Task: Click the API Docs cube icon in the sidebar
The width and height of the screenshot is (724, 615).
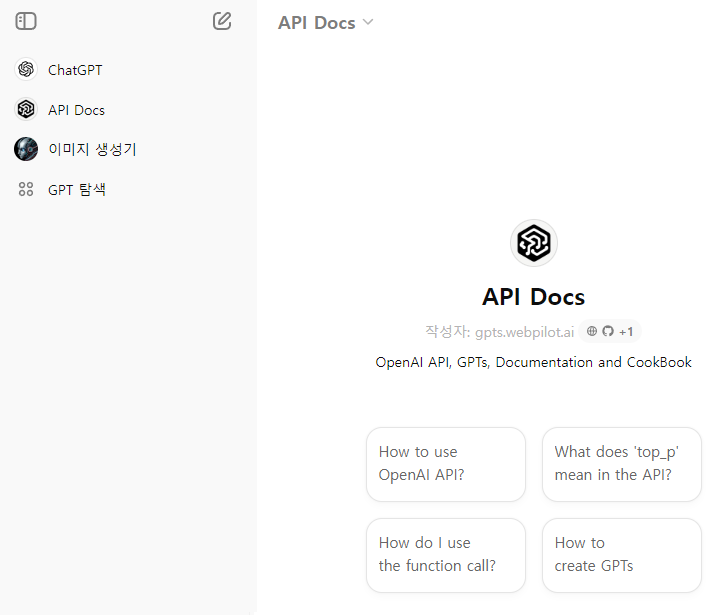Action: click(x=26, y=110)
